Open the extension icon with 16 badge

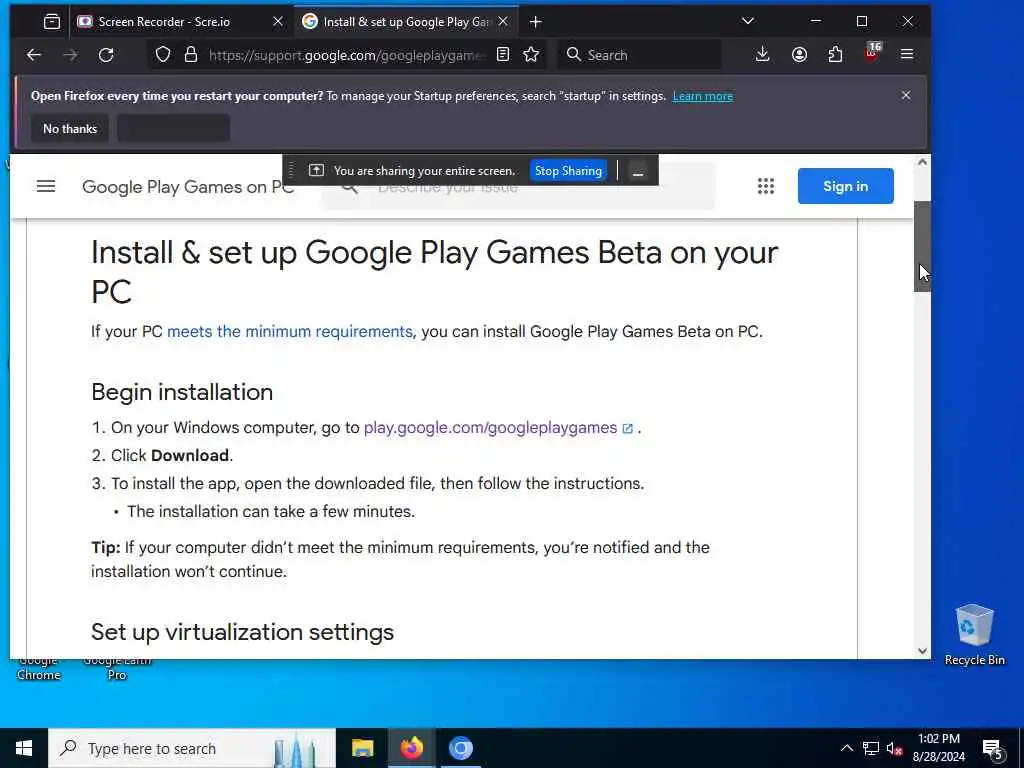[x=872, y=52]
